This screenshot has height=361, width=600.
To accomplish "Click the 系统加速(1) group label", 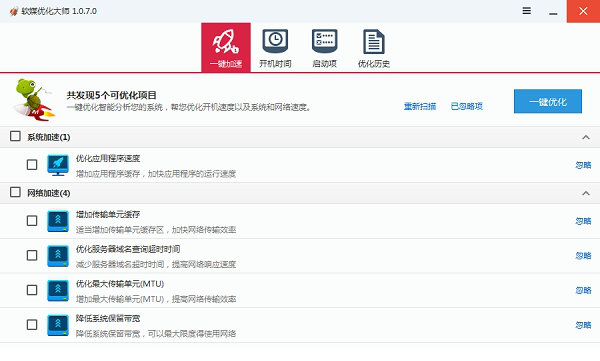I will click(49, 137).
